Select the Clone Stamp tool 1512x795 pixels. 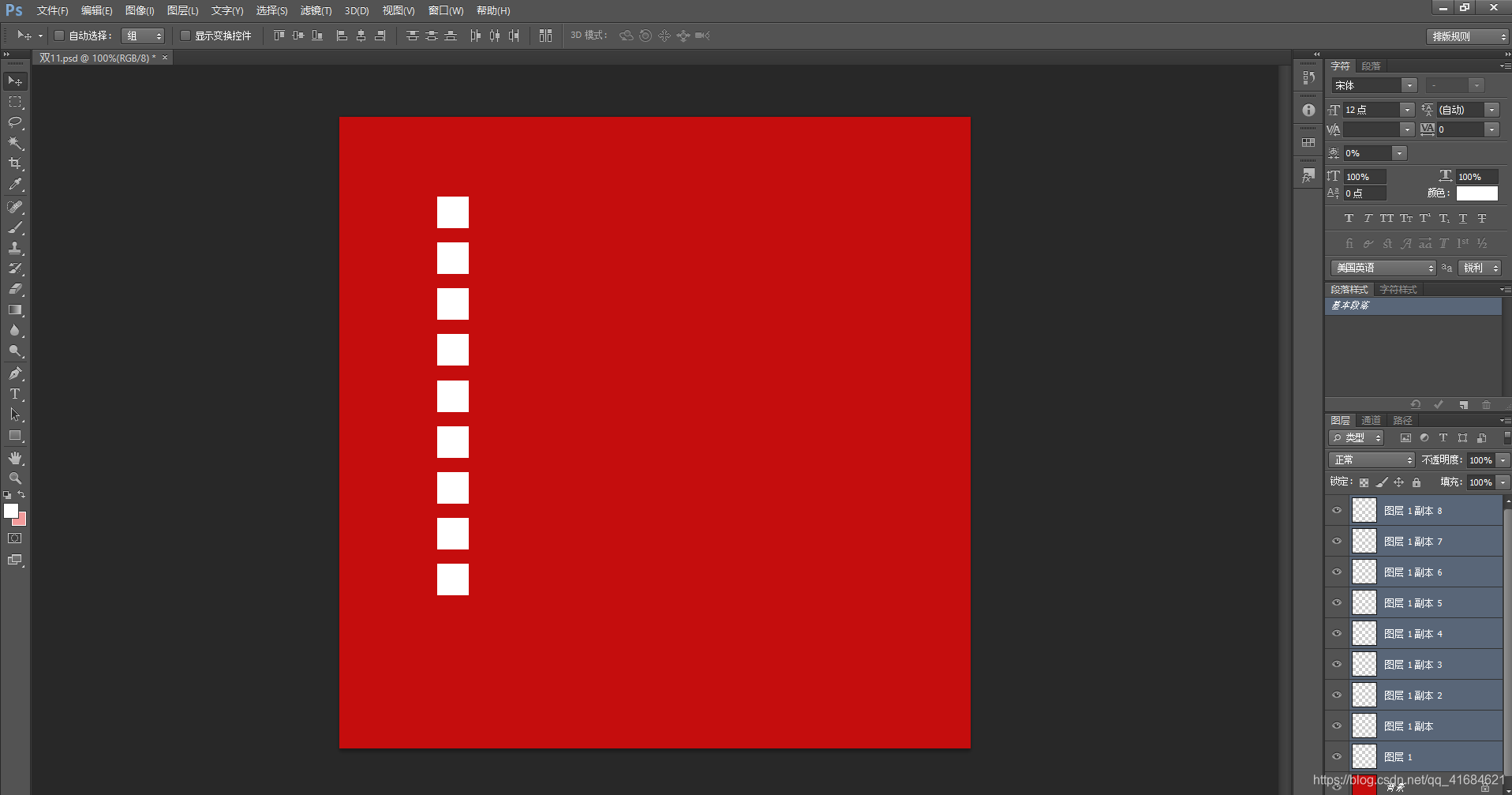point(15,248)
